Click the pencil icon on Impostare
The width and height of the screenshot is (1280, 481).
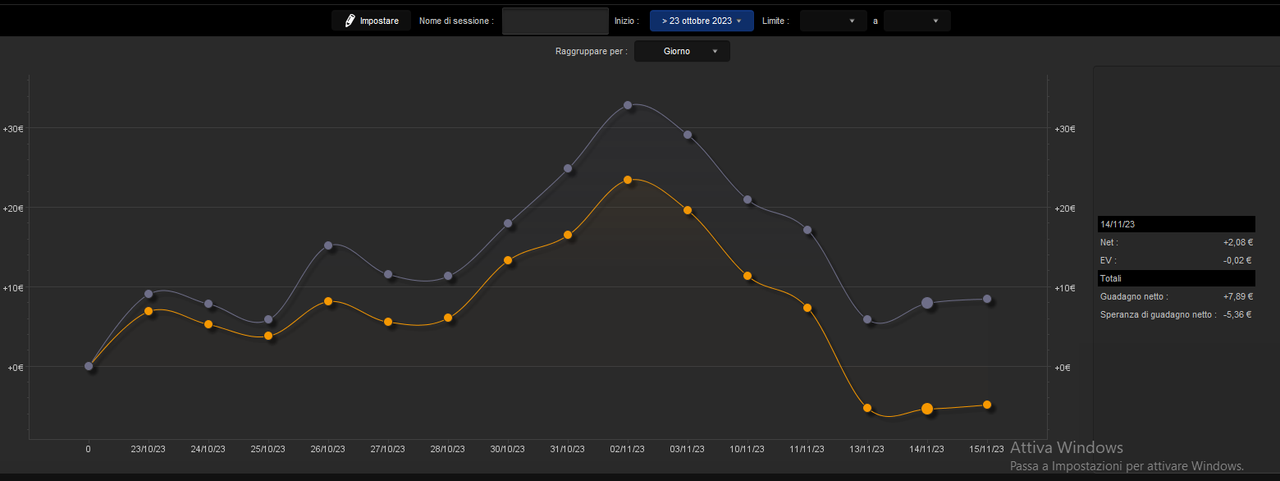350,20
